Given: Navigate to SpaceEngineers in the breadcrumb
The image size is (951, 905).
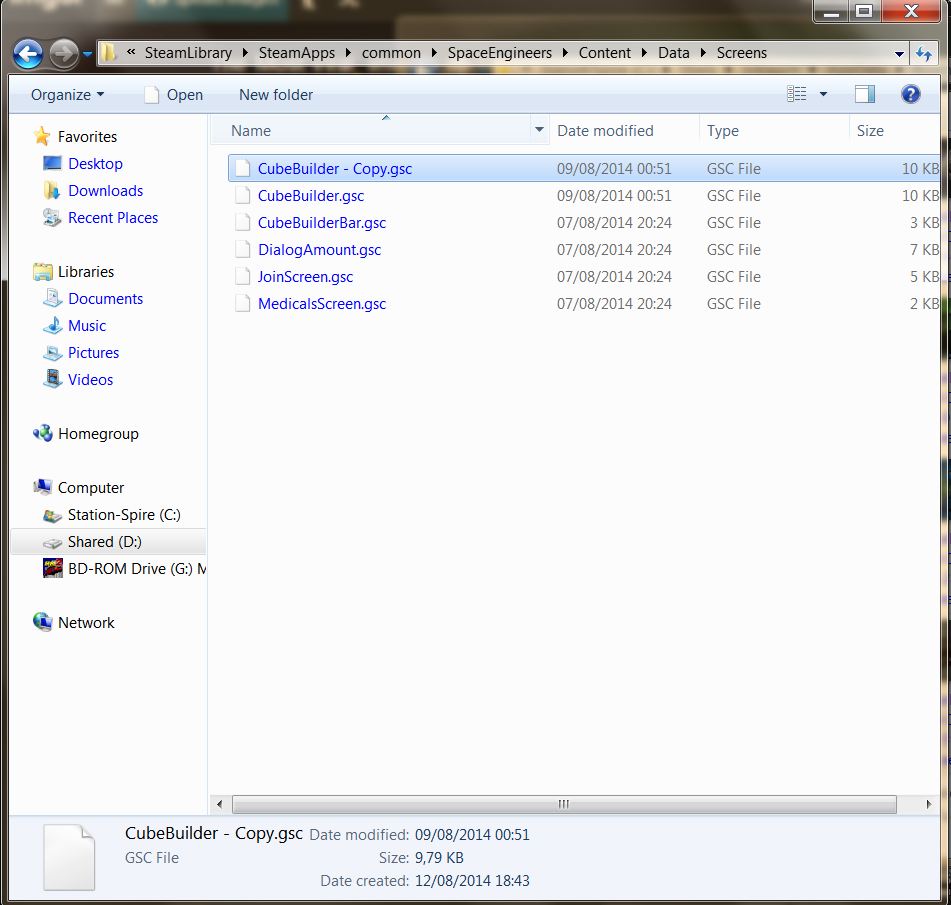Looking at the screenshot, I should point(500,53).
